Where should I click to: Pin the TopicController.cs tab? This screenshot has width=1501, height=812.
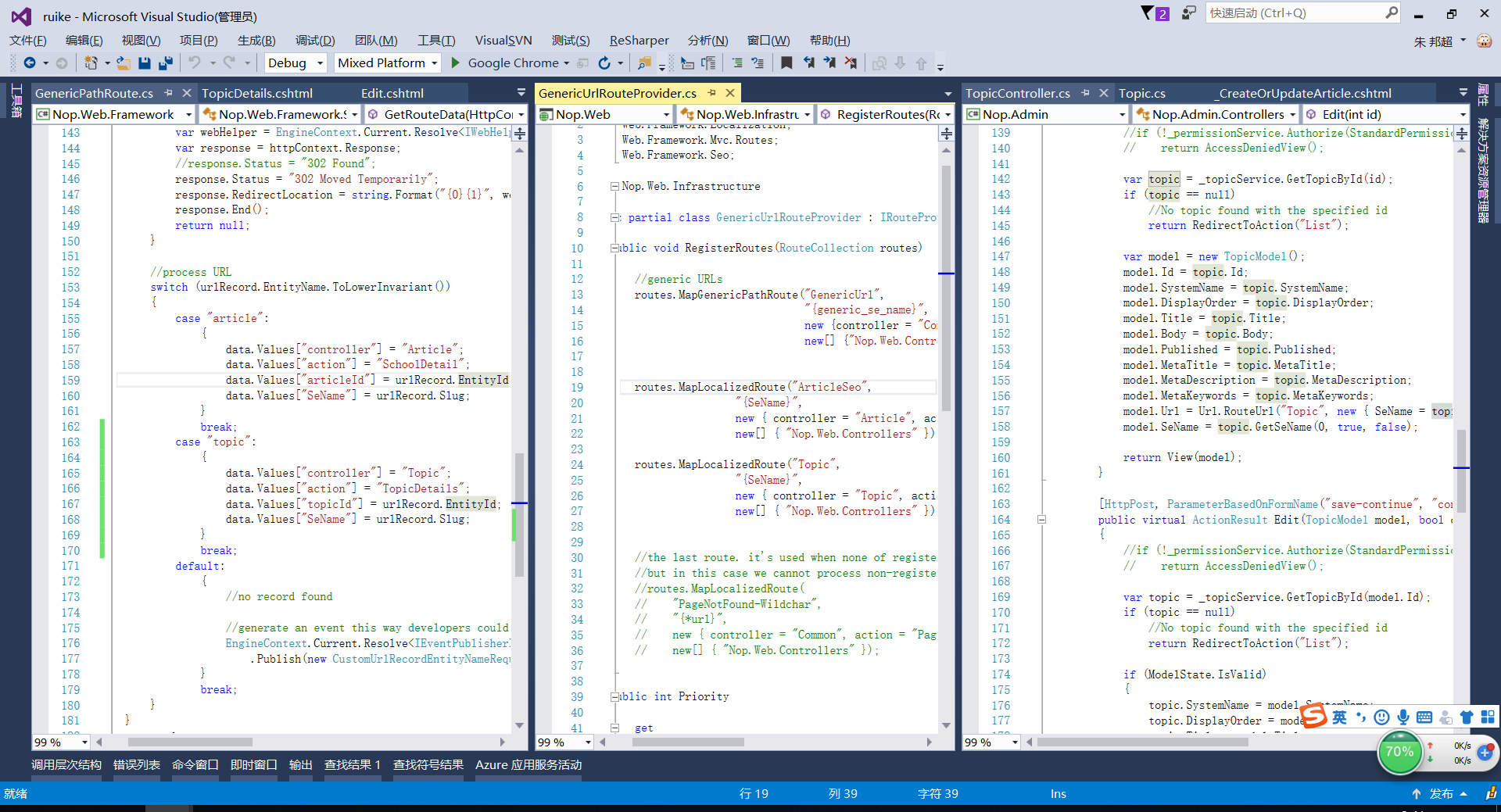click(1085, 93)
